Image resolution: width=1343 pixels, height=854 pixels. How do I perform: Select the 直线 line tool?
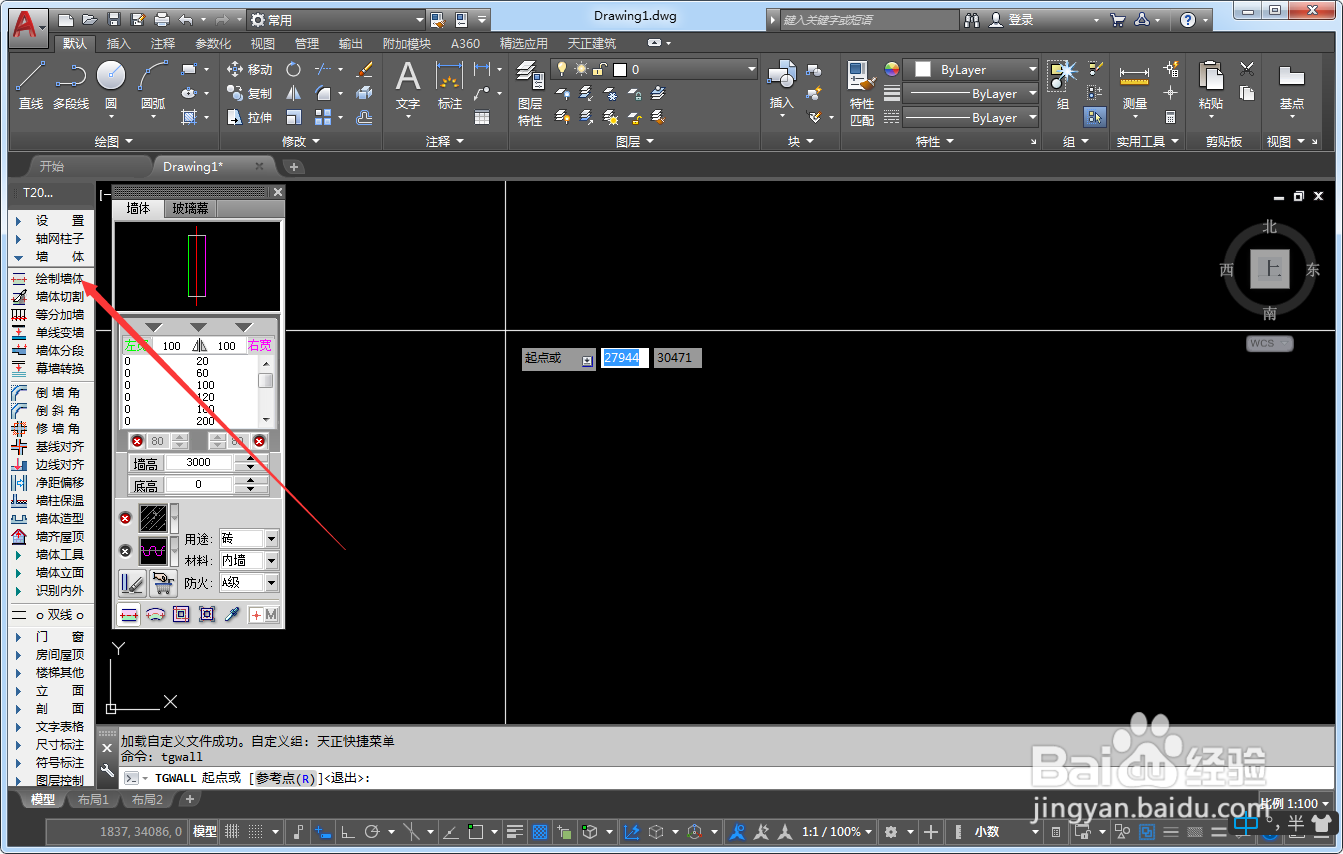(30, 84)
